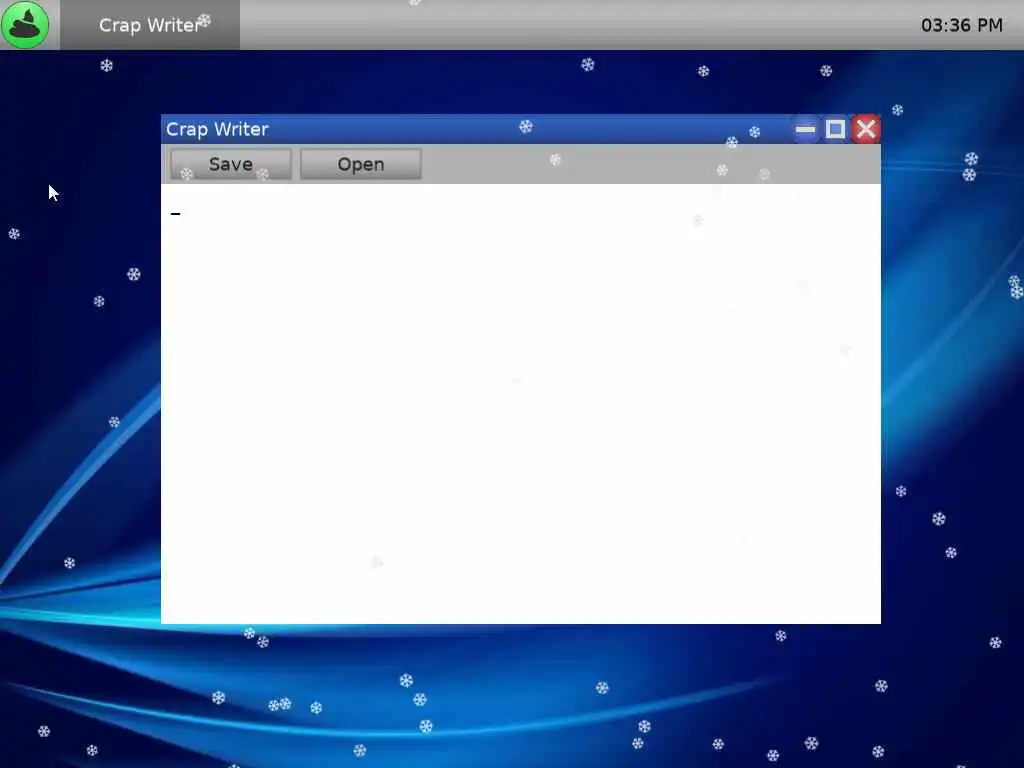Image resolution: width=1024 pixels, height=768 pixels.
Task: Click the 03:36 PM clock
Action: tap(961, 25)
